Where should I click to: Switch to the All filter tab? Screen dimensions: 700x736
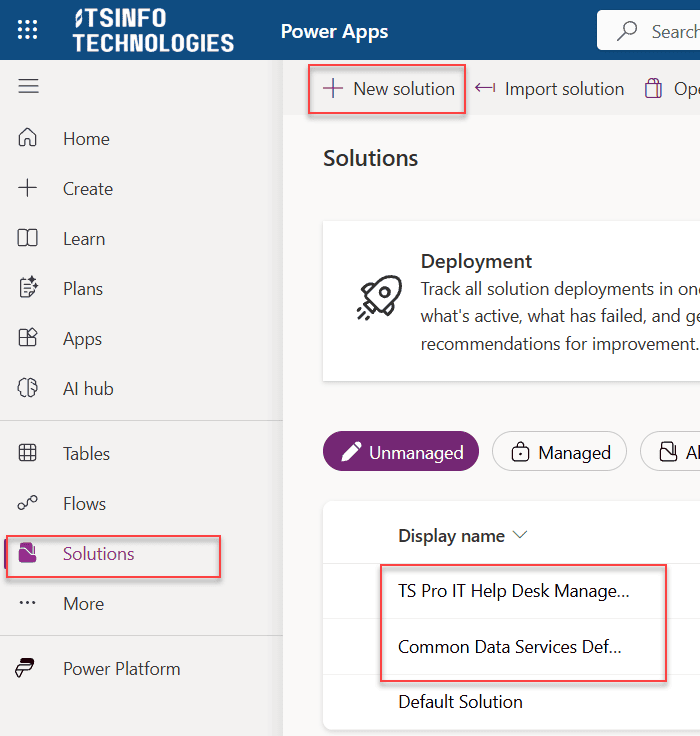coord(670,451)
